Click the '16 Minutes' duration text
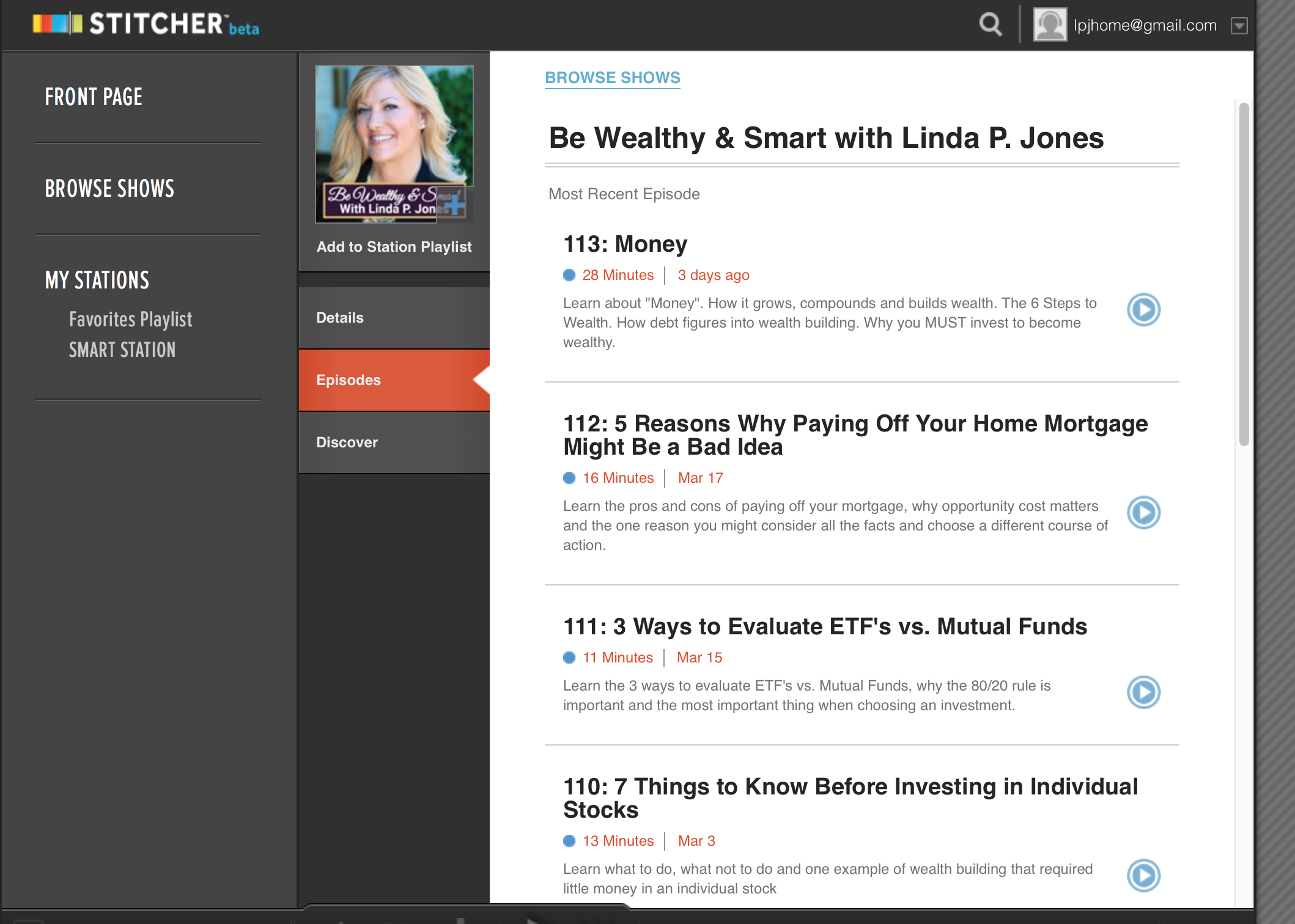 pyautogui.click(x=618, y=478)
